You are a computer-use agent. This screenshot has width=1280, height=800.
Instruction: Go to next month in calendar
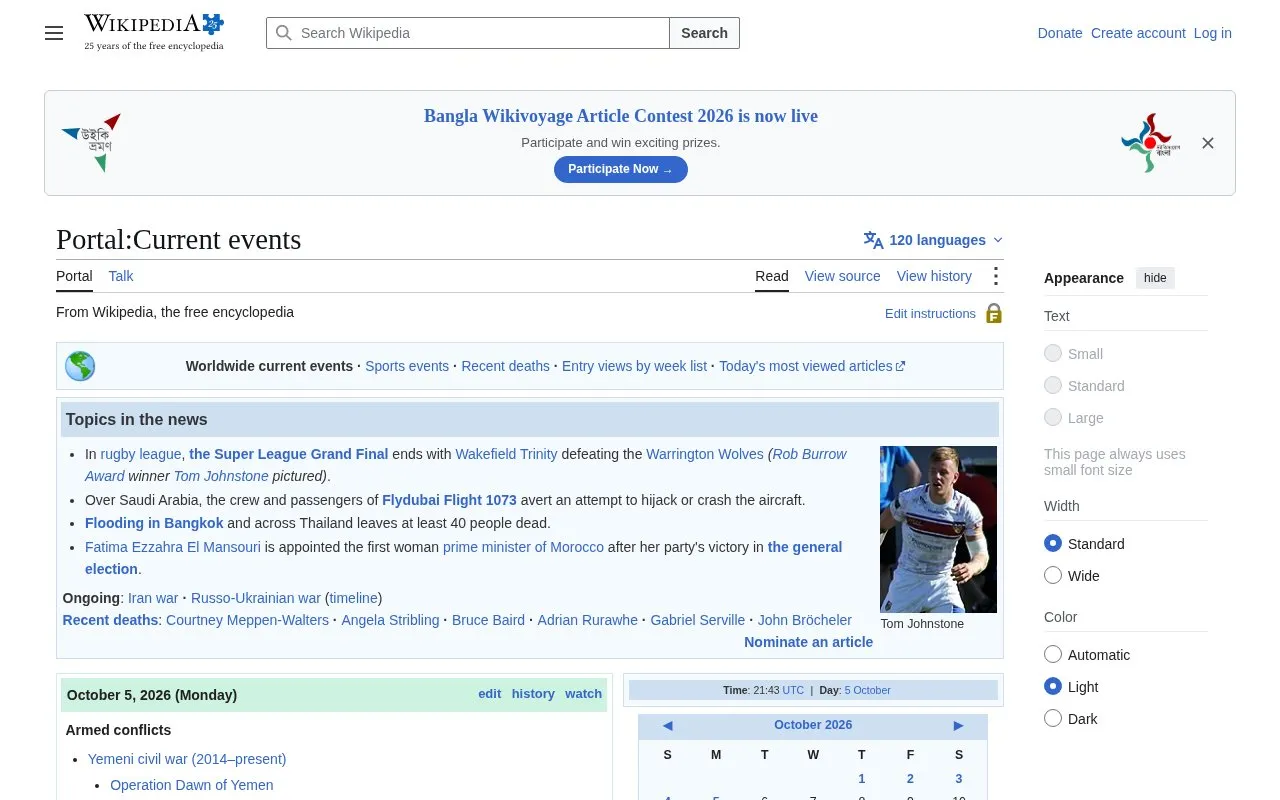[x=958, y=725]
